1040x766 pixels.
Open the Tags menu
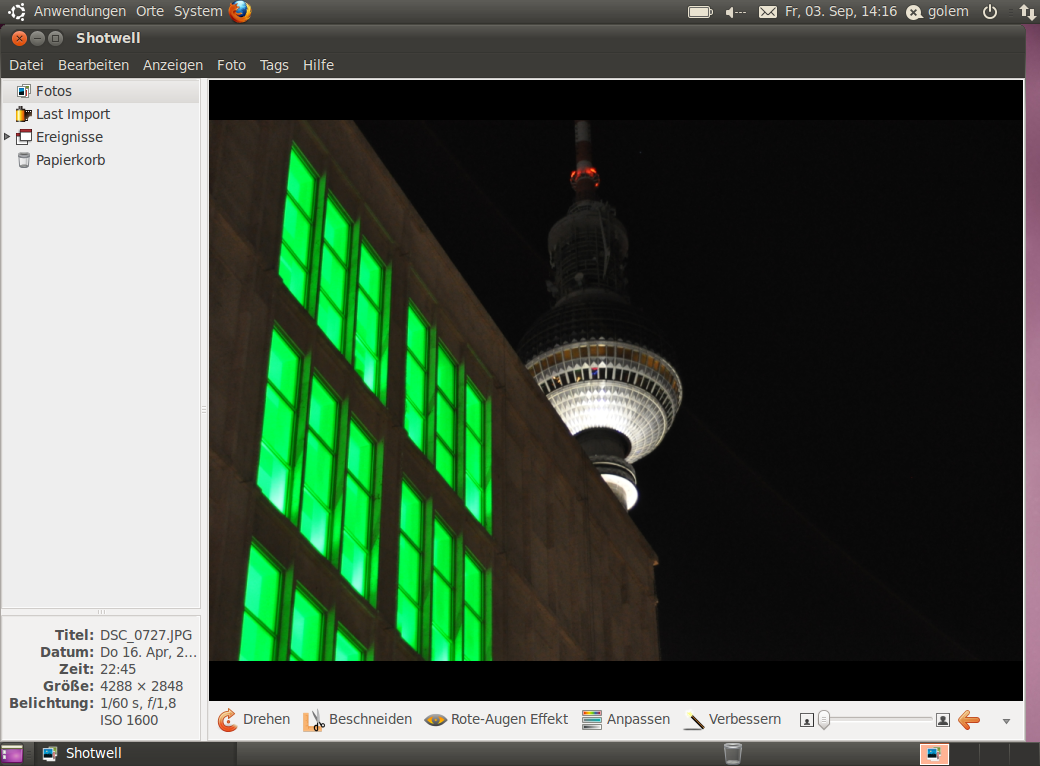click(274, 65)
